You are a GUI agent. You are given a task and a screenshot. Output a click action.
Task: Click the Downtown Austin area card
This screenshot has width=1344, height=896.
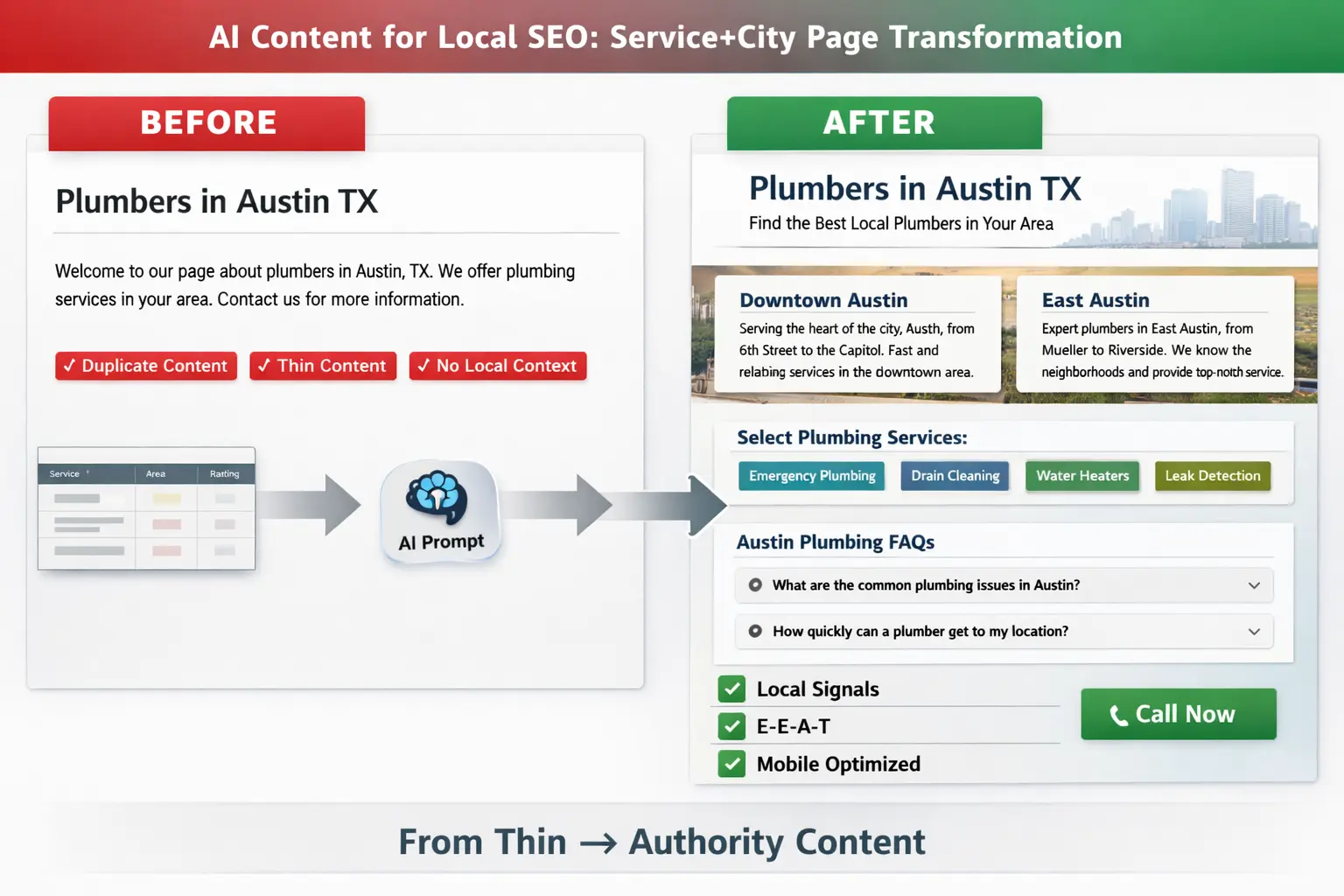point(857,335)
